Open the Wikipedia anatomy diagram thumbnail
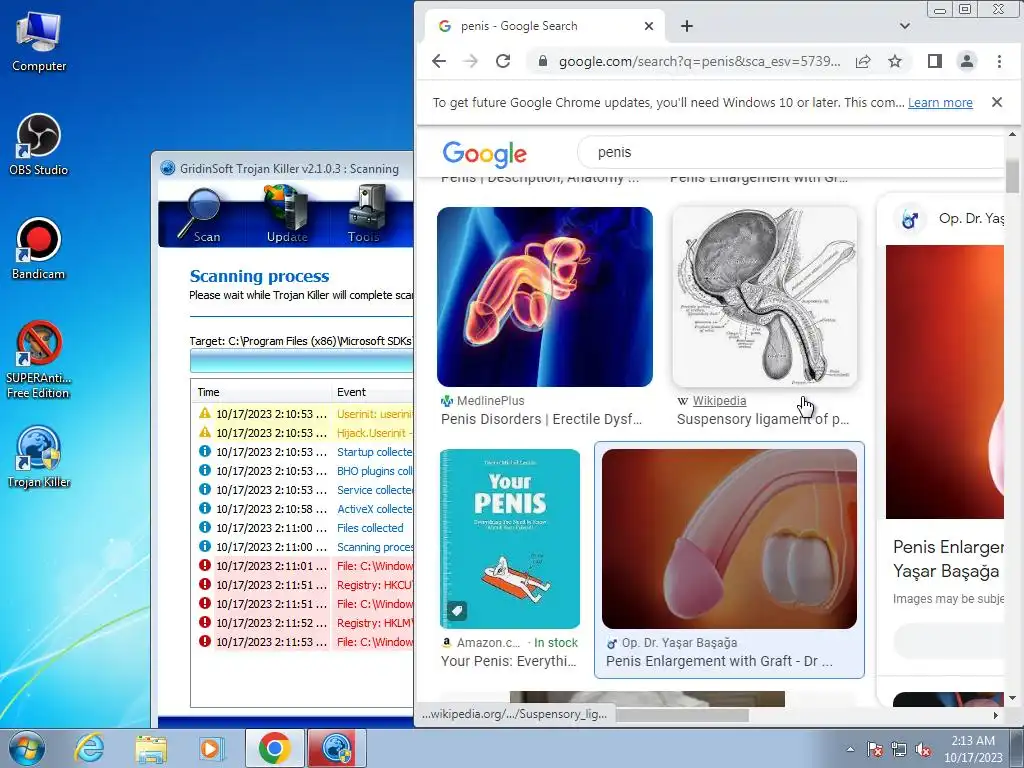Image resolution: width=1024 pixels, height=768 pixels. pos(765,297)
